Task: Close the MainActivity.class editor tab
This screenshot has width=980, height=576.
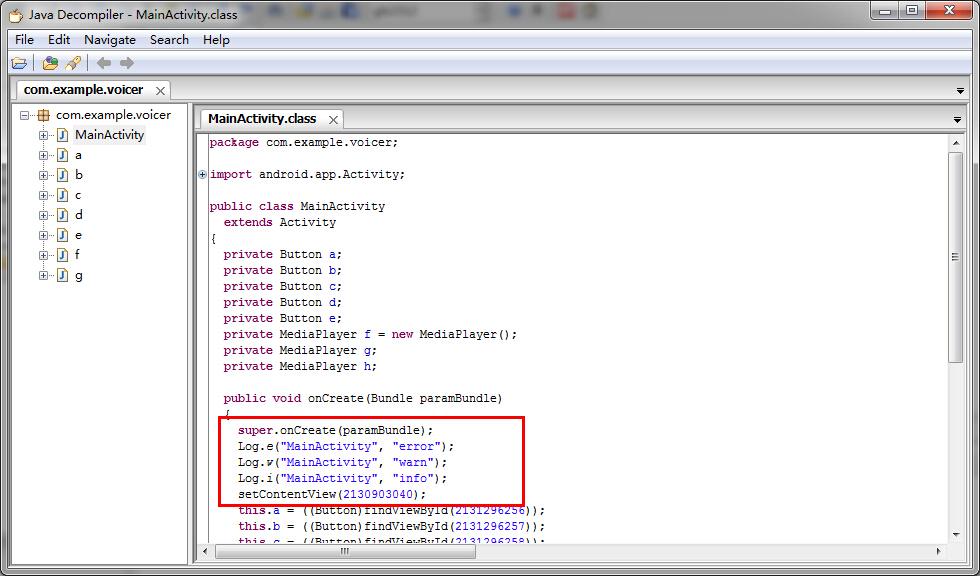Action: pos(333,119)
